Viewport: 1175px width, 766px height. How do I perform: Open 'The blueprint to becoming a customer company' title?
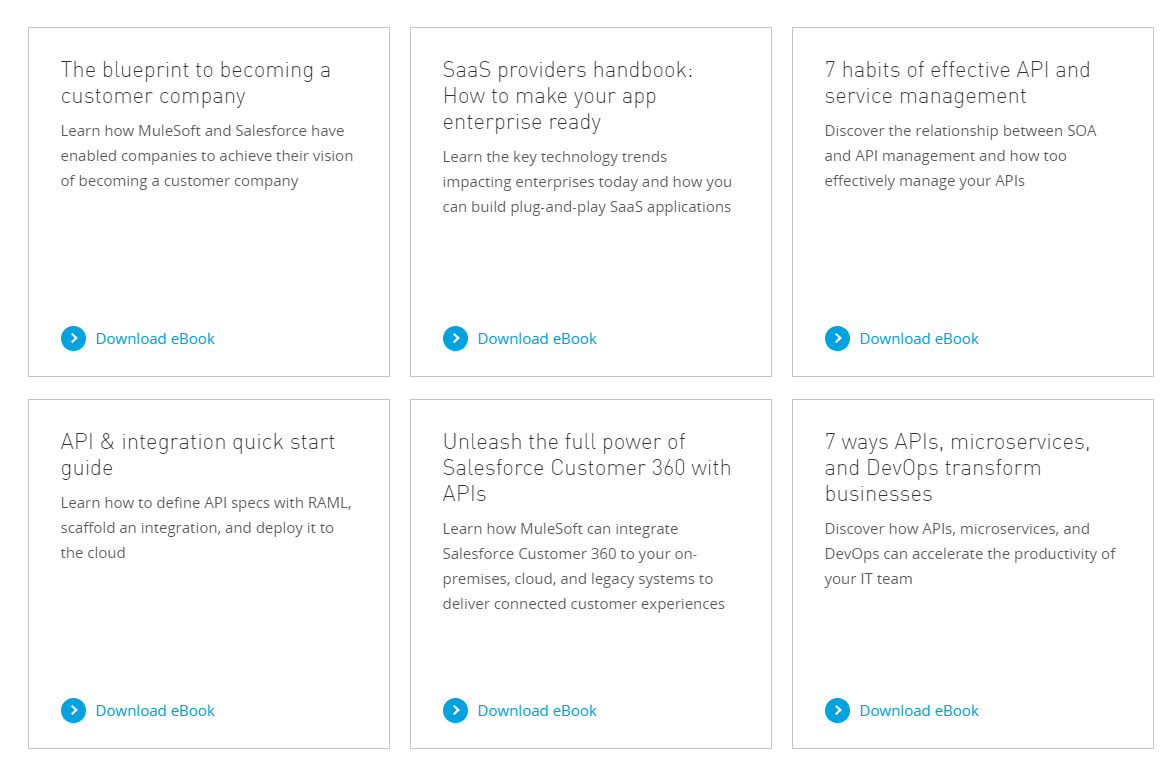point(196,82)
